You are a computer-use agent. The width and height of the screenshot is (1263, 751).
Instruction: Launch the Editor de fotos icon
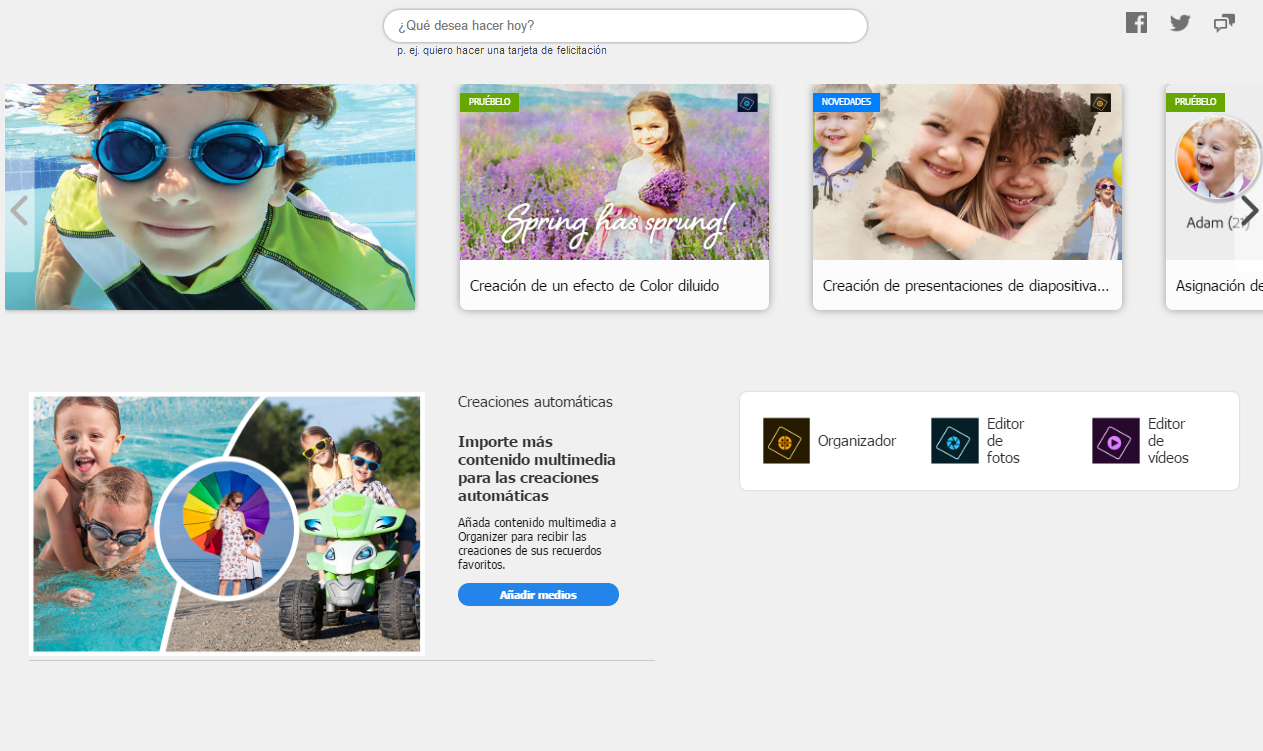tap(955, 441)
